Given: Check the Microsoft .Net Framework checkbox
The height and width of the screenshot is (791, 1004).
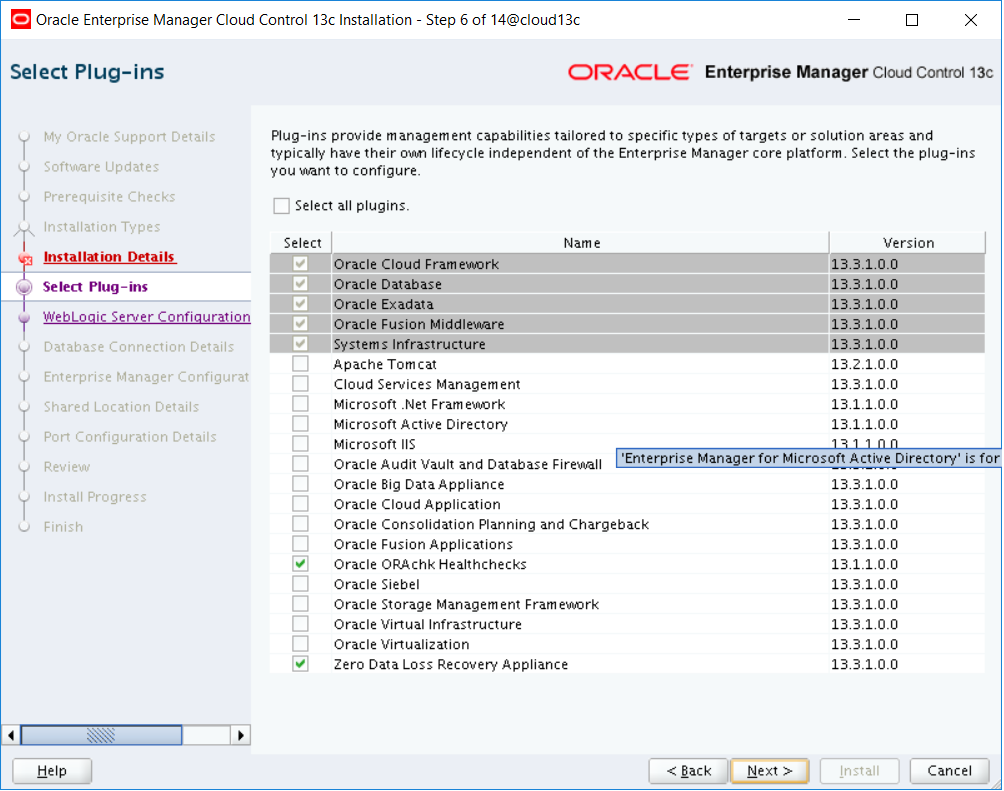Looking at the screenshot, I should pos(300,404).
